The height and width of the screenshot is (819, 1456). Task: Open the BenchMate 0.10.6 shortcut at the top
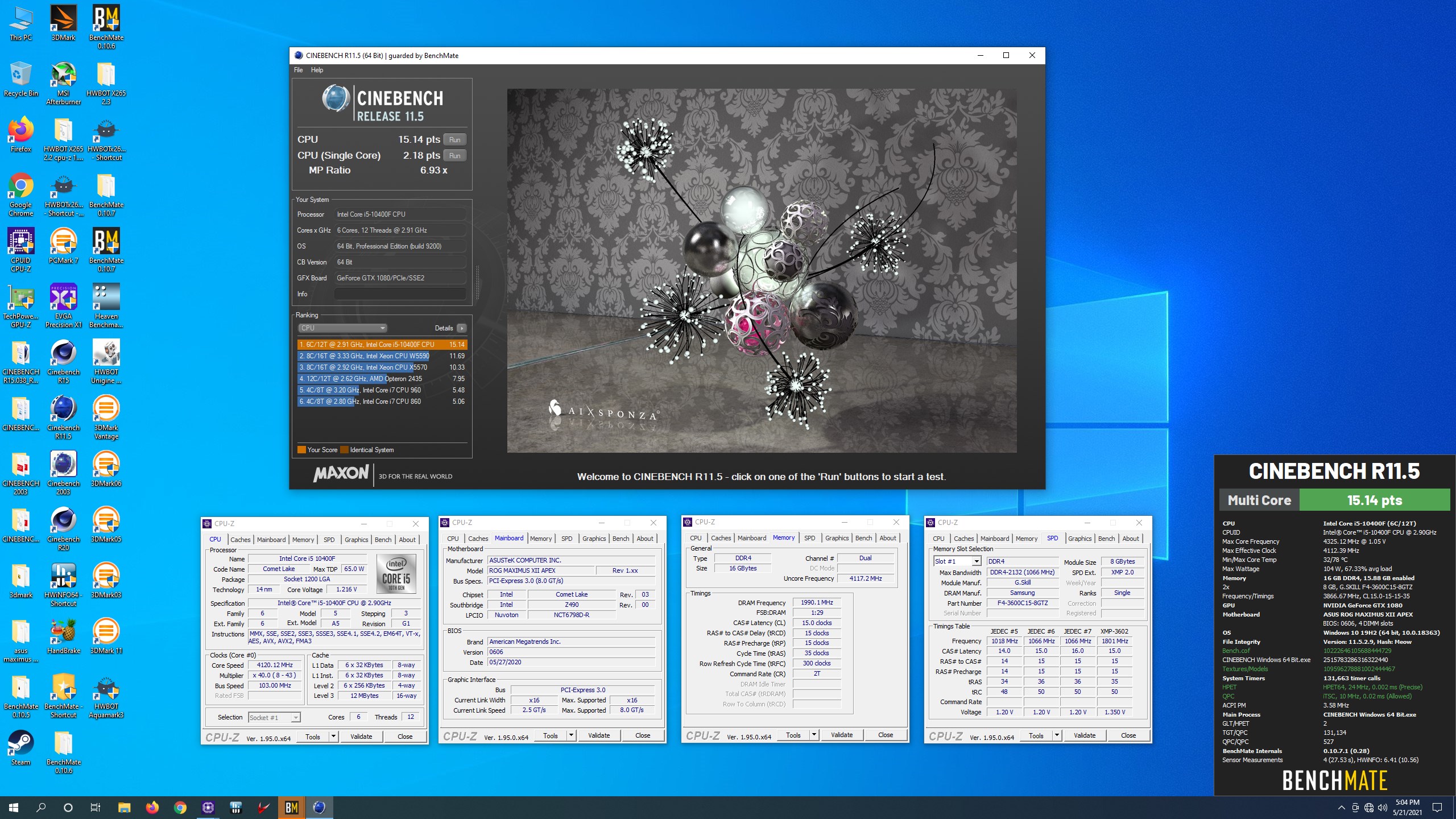(106, 27)
